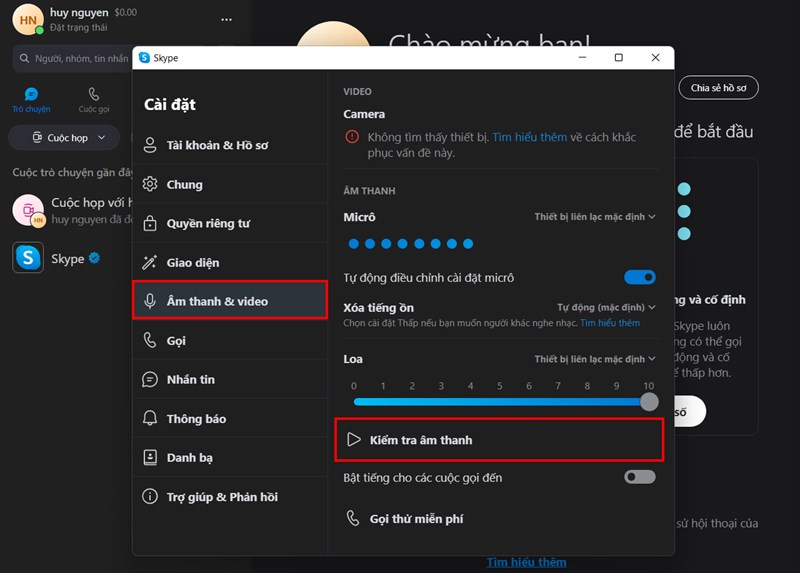
Task: Select Quyền riêng tư settings section
Action: coord(230,223)
